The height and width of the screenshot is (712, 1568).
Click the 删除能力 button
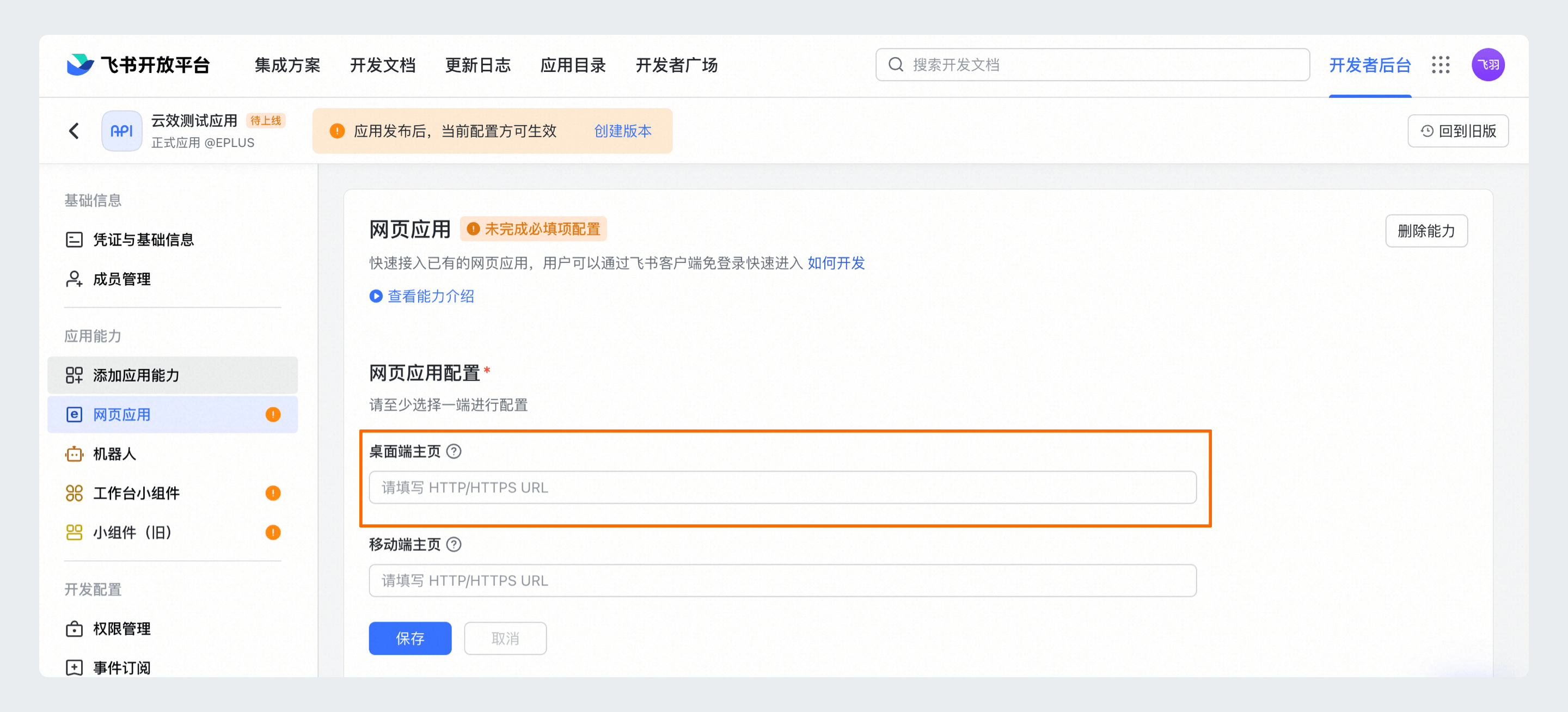click(1427, 231)
